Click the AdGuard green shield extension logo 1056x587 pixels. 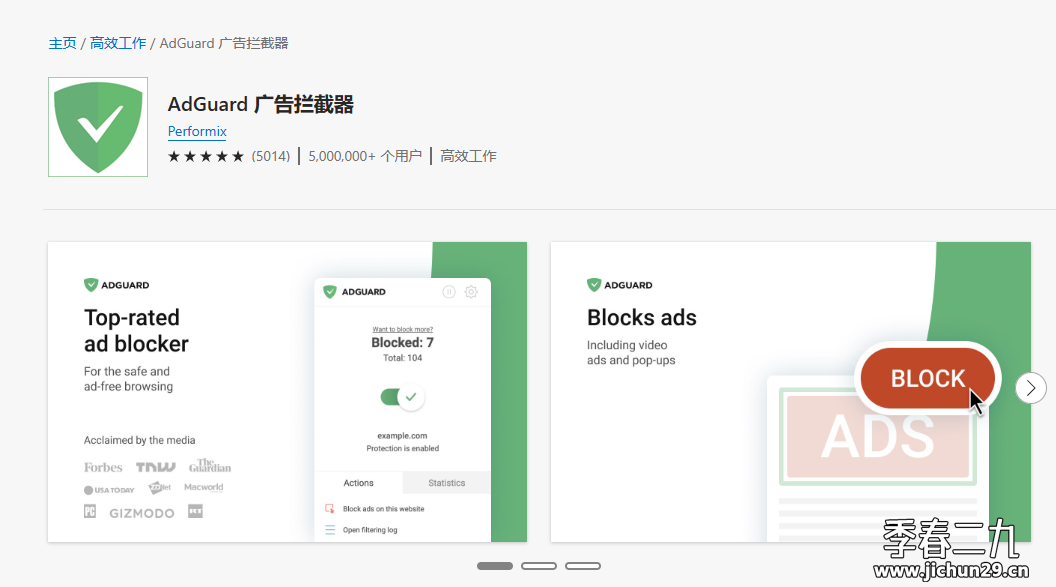(98, 127)
